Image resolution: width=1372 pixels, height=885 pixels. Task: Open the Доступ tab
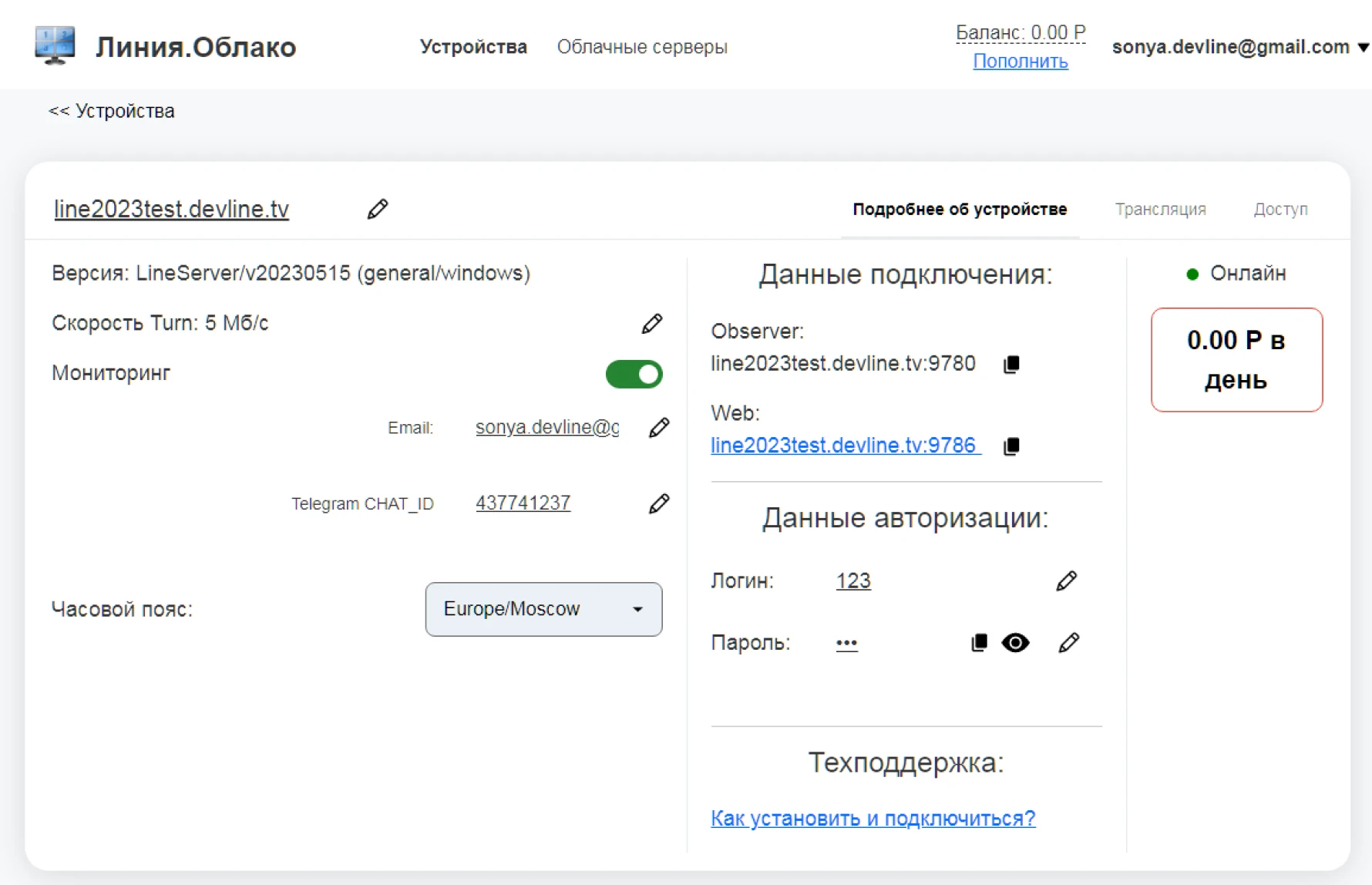(1280, 210)
